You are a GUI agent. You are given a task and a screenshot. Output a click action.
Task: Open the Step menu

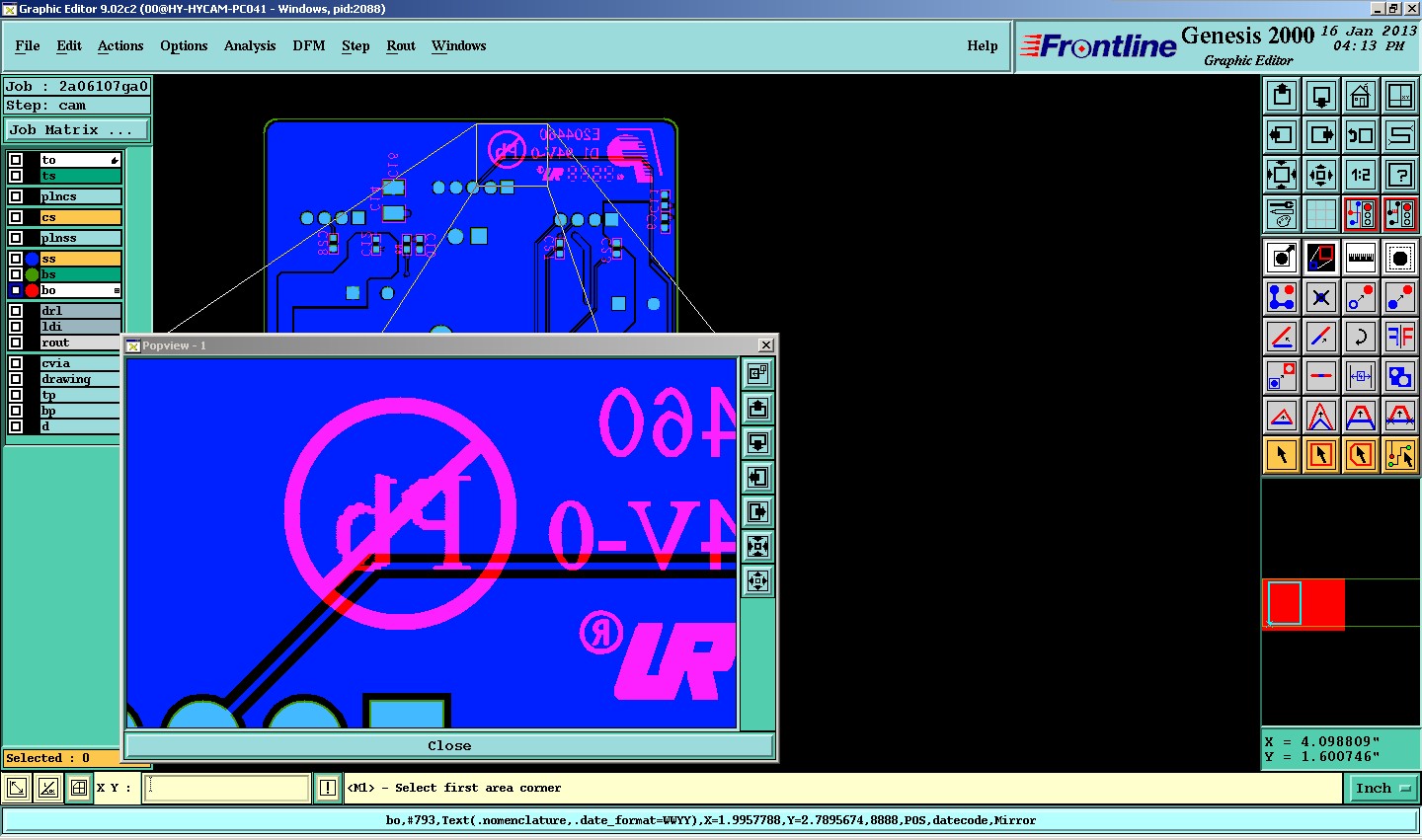pyautogui.click(x=355, y=45)
